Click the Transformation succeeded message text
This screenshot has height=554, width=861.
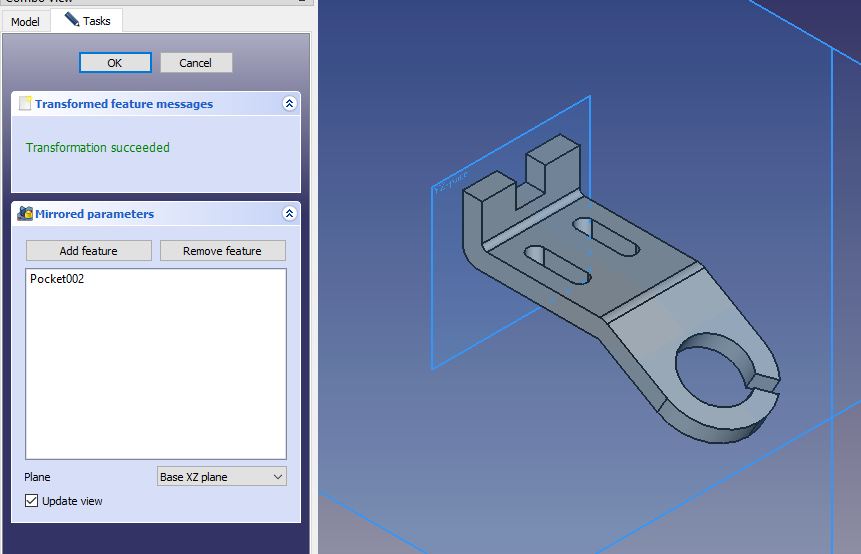98,148
